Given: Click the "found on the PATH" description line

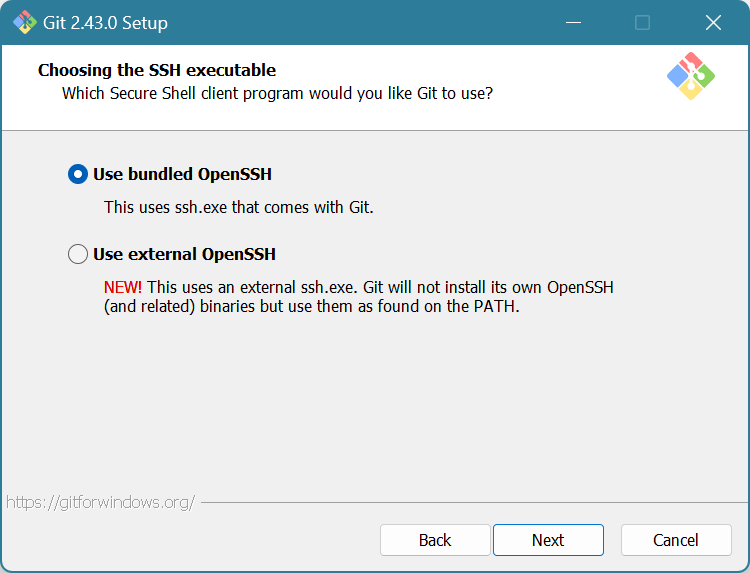Looking at the screenshot, I should pyautogui.click(x=312, y=307).
